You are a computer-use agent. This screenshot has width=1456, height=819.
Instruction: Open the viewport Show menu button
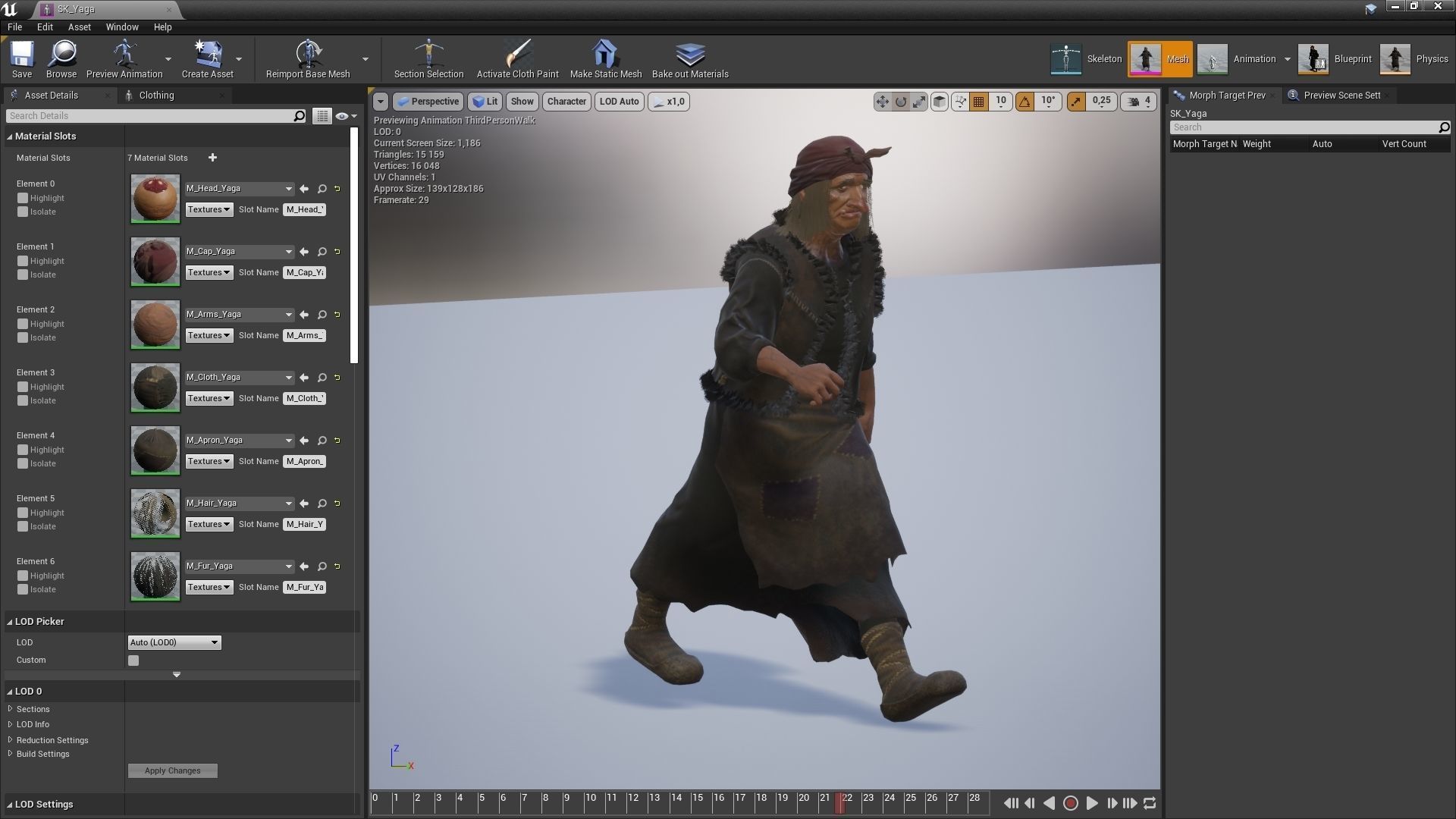pyautogui.click(x=522, y=102)
